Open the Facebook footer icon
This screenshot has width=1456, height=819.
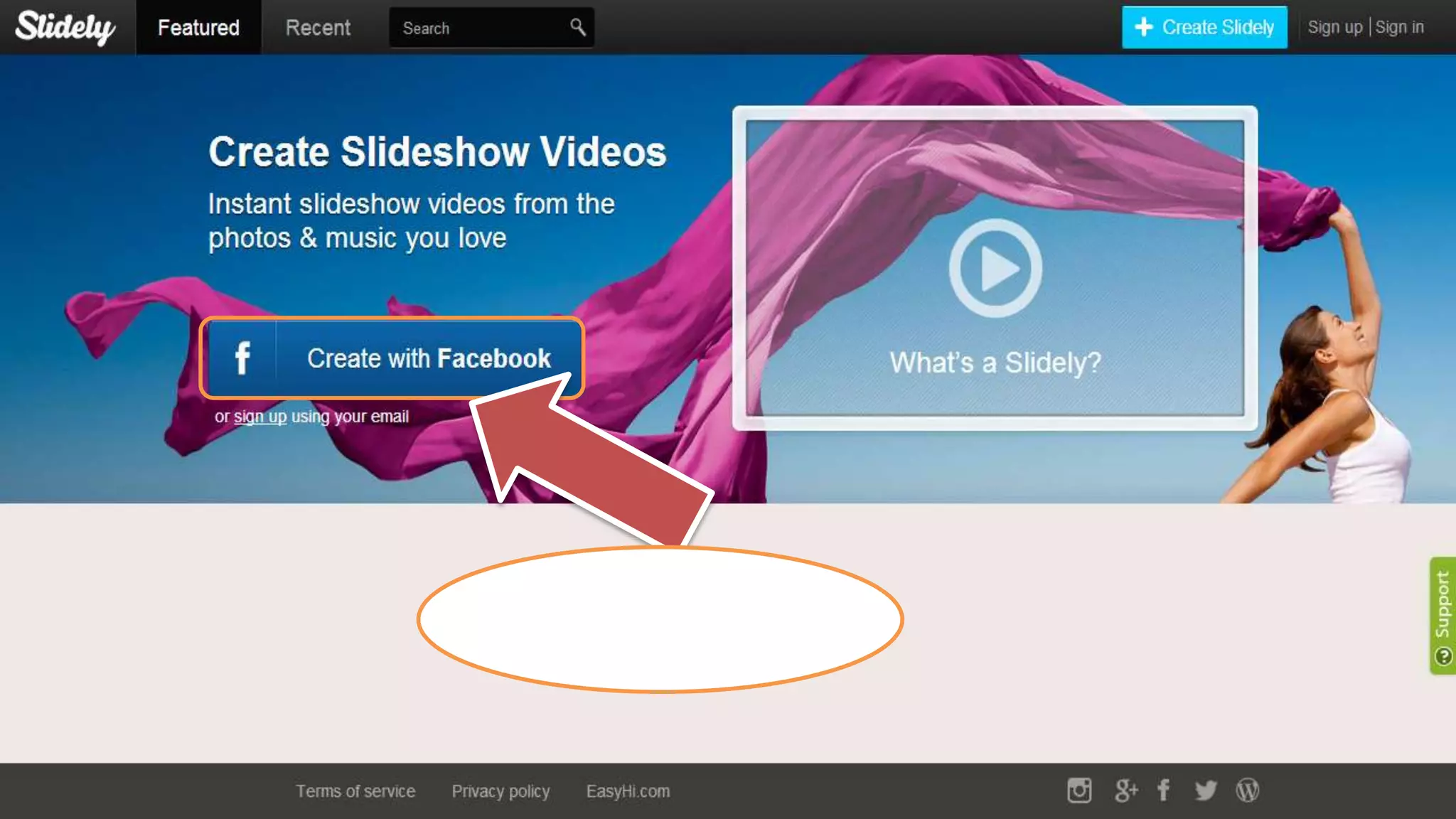point(1163,790)
